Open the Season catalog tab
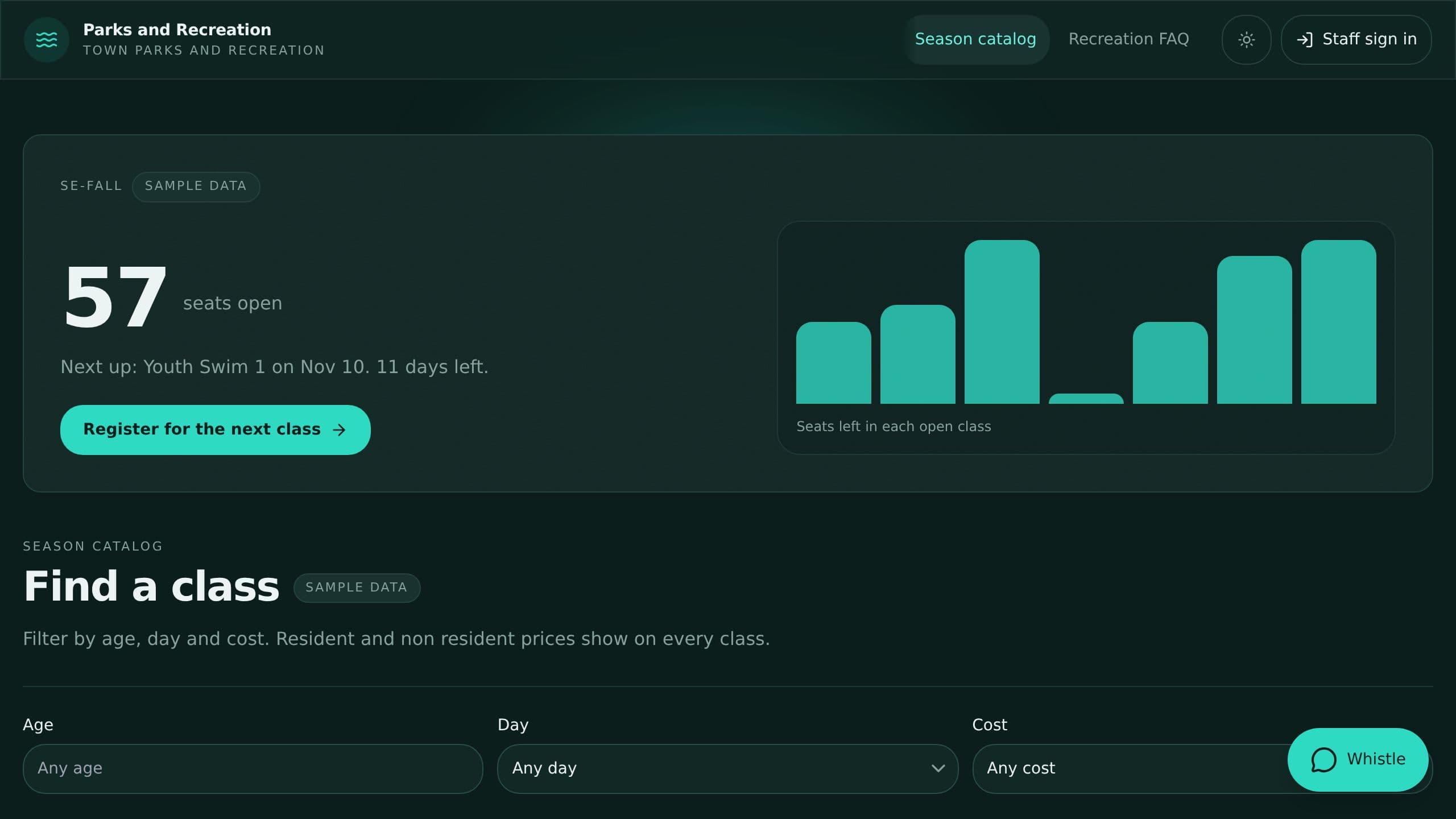The image size is (1456, 819). click(x=975, y=40)
